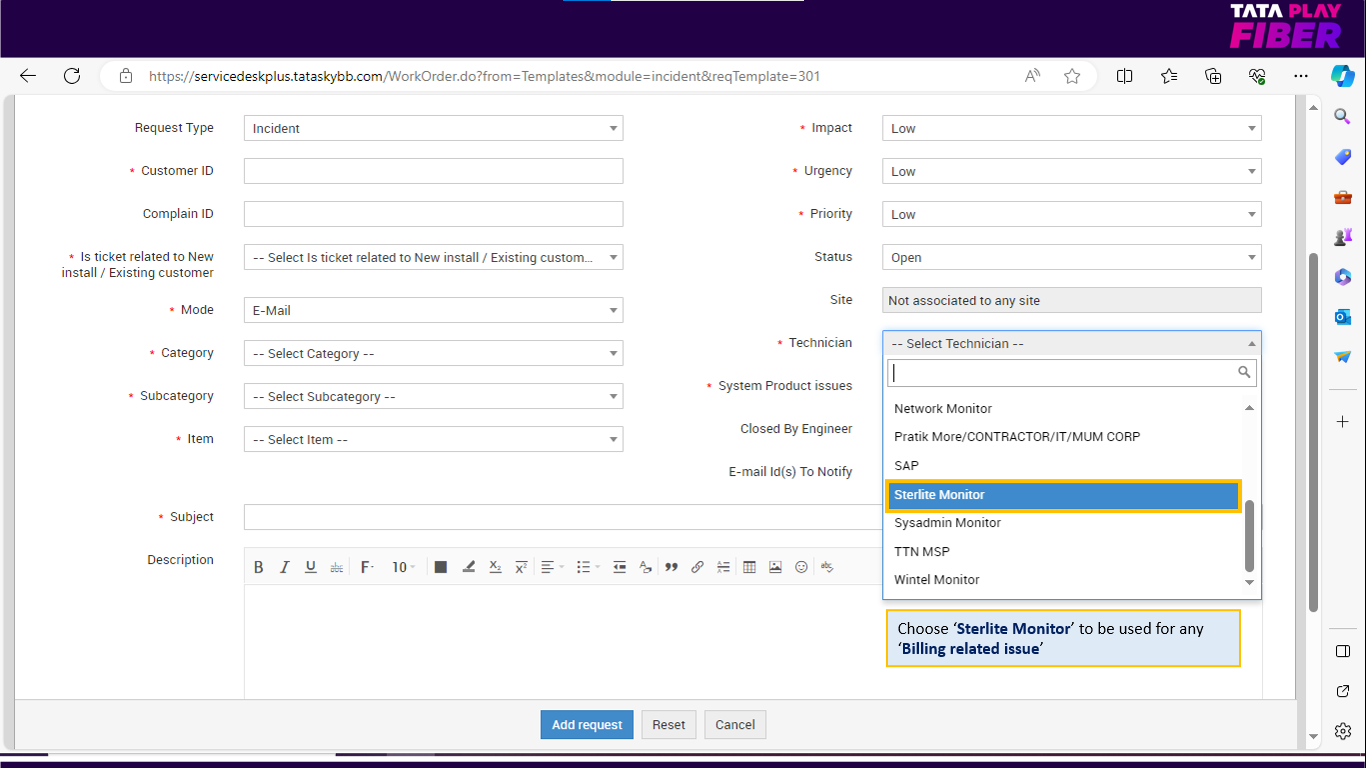Decrease indent in editor toolbar

pyautogui.click(x=620, y=567)
